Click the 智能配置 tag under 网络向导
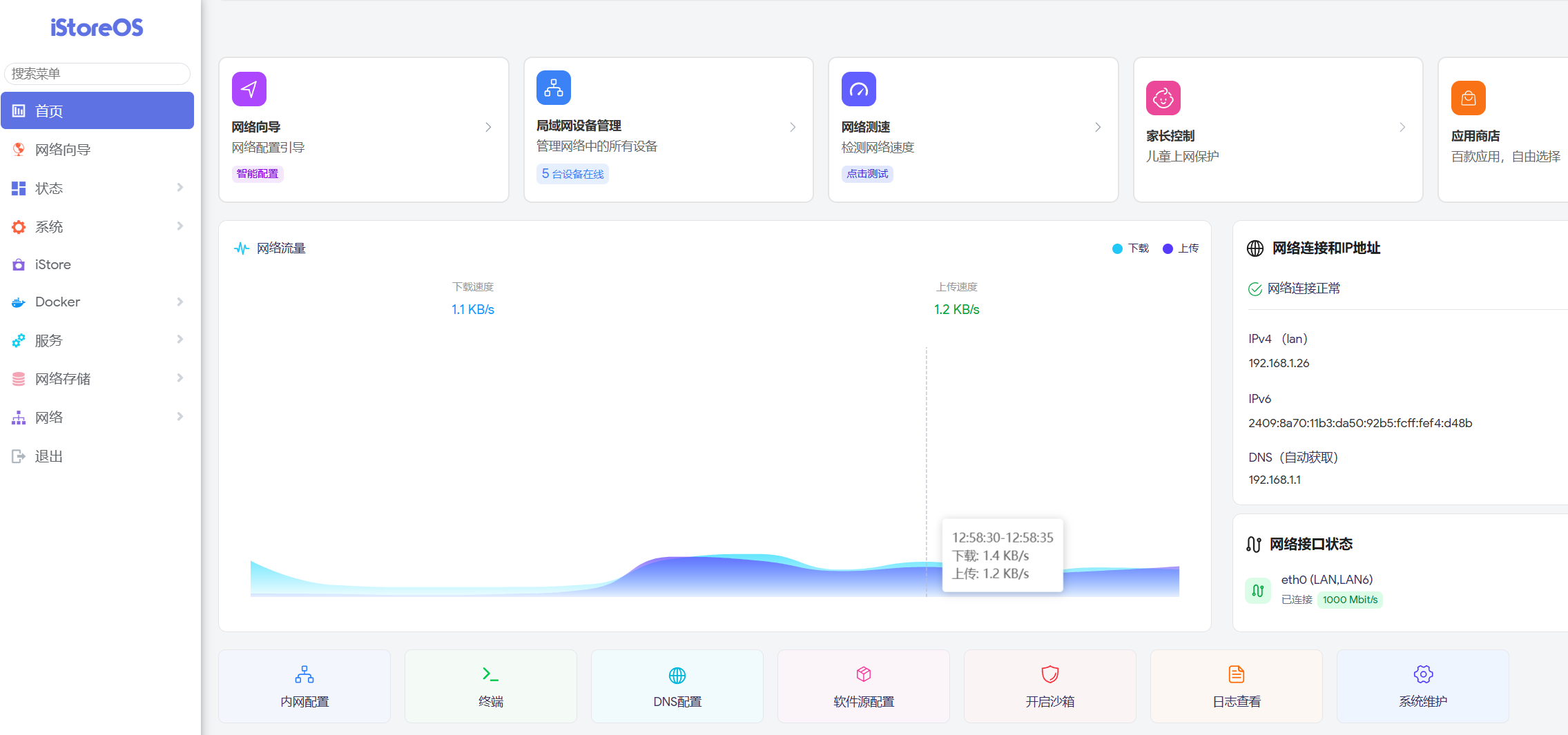Image resolution: width=1568 pixels, height=735 pixels. click(x=258, y=174)
